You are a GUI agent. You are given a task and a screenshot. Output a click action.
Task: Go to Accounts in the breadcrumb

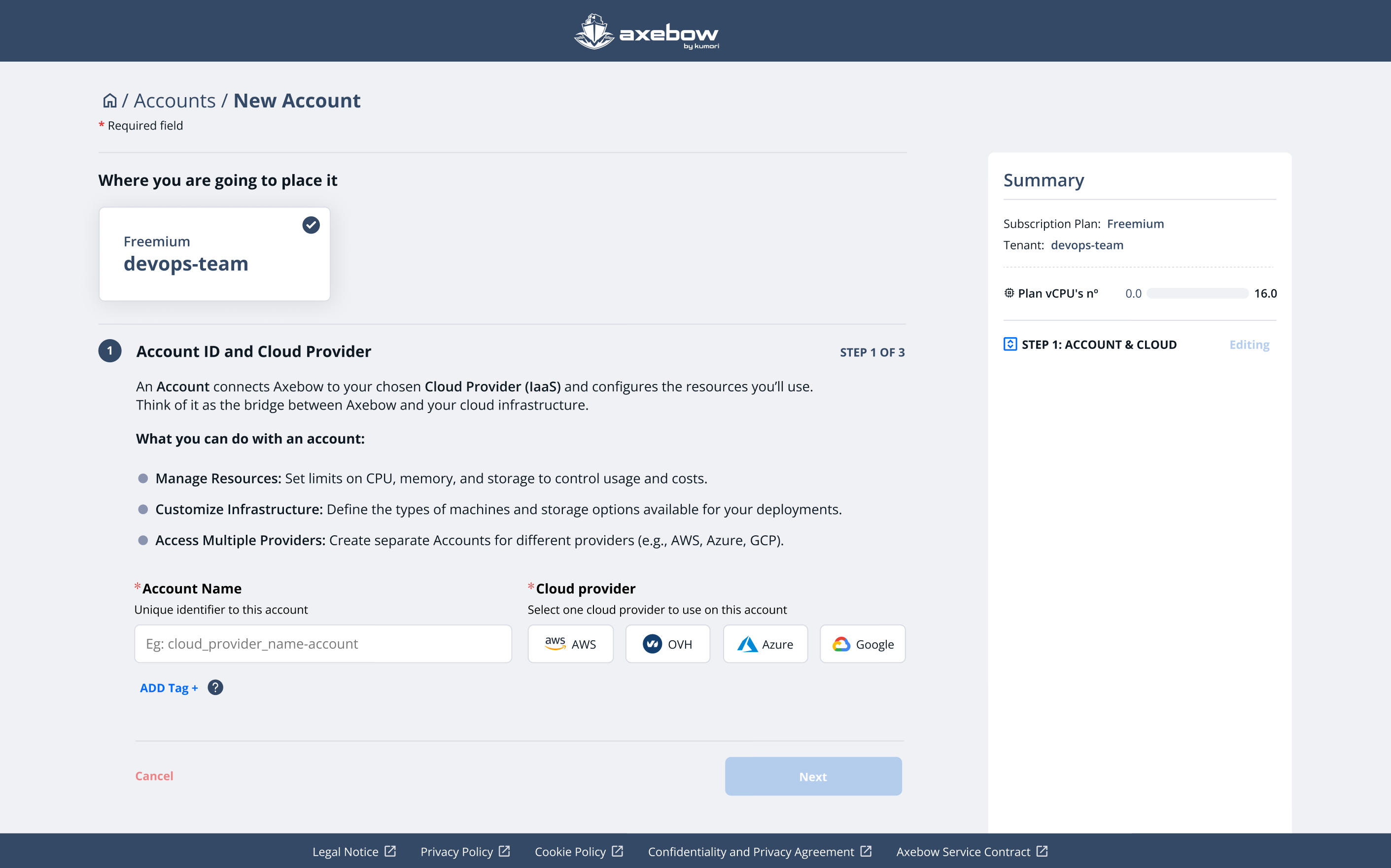(174, 101)
